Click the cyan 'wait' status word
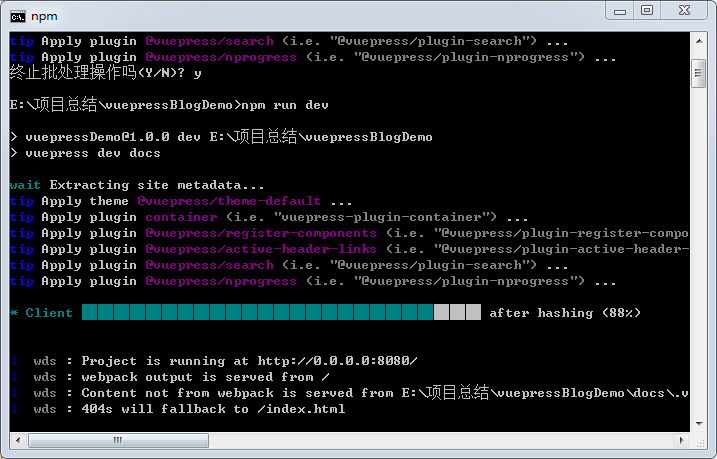717x459 pixels. pos(25,185)
